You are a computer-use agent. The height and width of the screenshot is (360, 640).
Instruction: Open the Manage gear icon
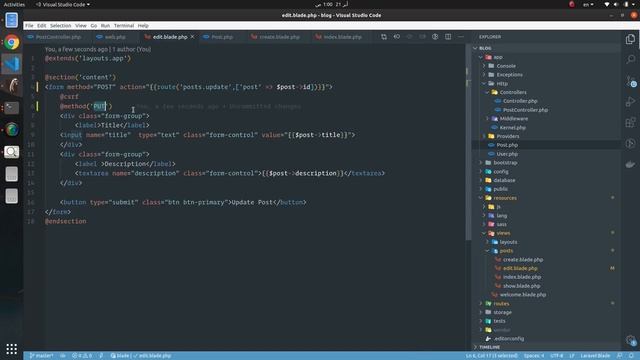[x=631, y=340]
